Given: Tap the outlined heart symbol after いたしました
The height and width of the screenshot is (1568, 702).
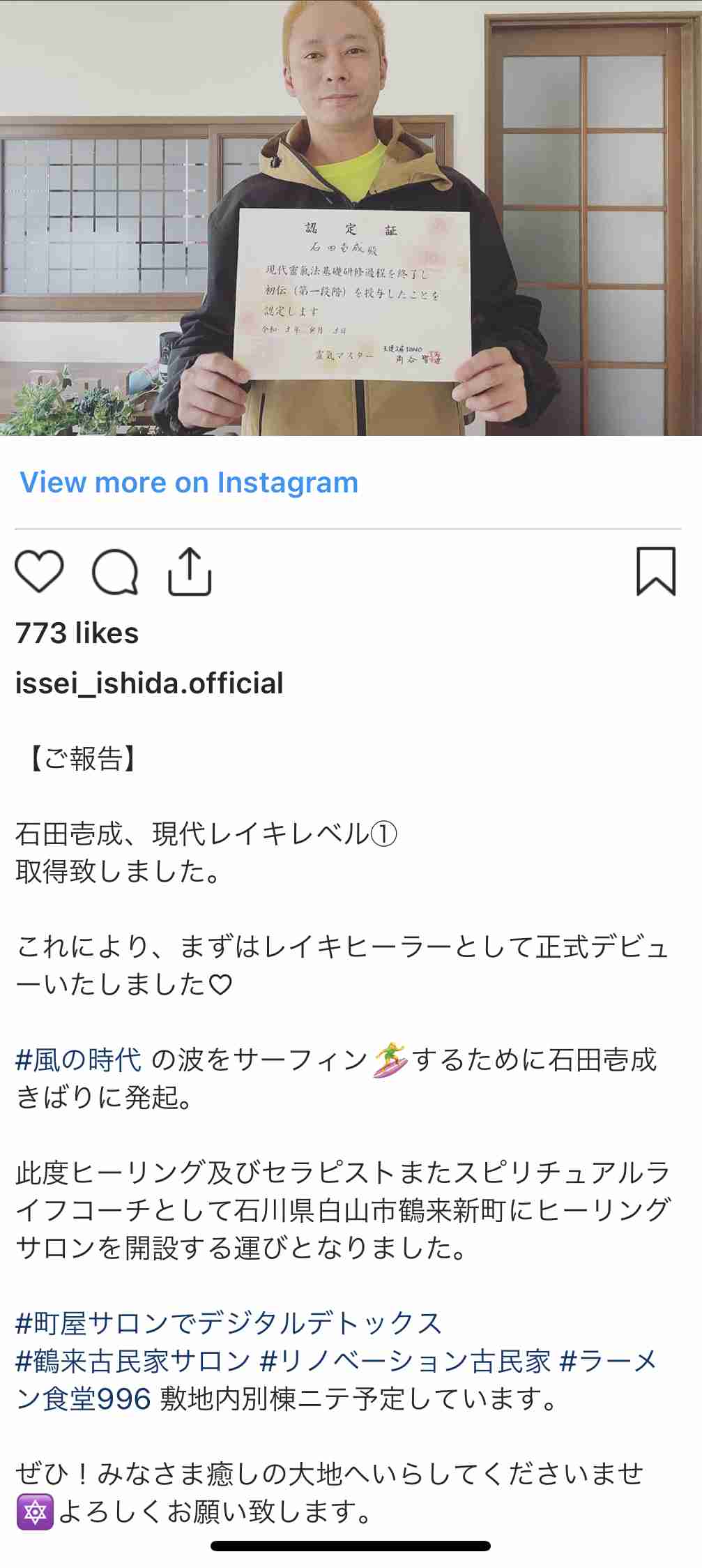Looking at the screenshot, I should [220, 985].
